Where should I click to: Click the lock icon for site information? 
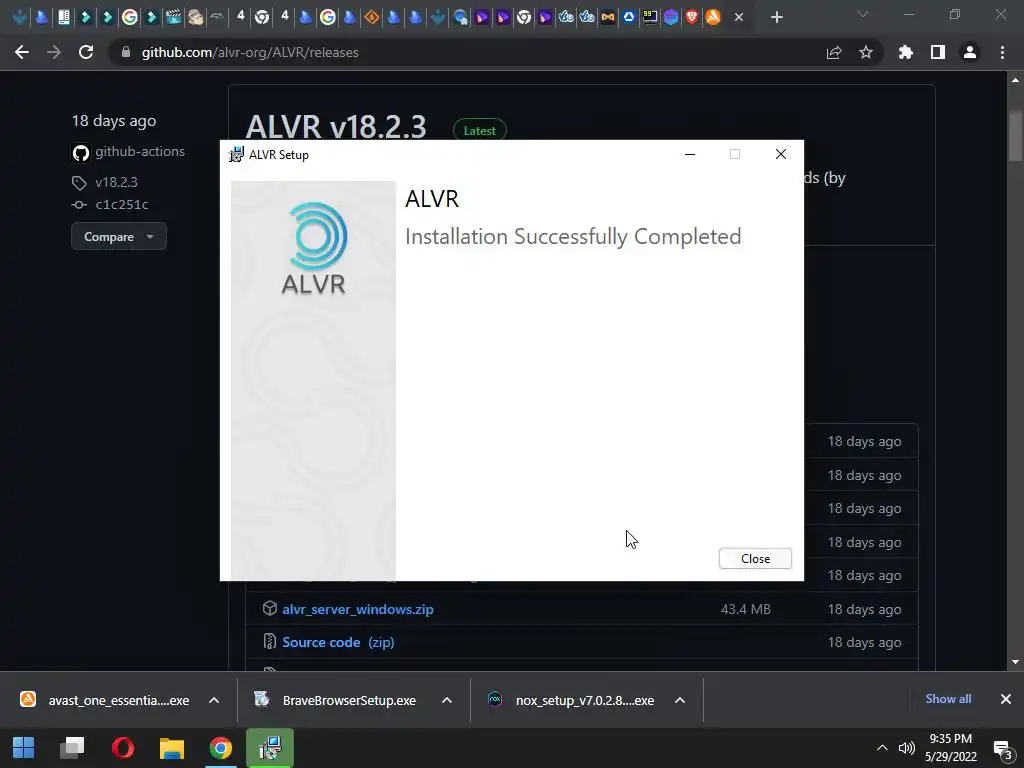tap(126, 52)
